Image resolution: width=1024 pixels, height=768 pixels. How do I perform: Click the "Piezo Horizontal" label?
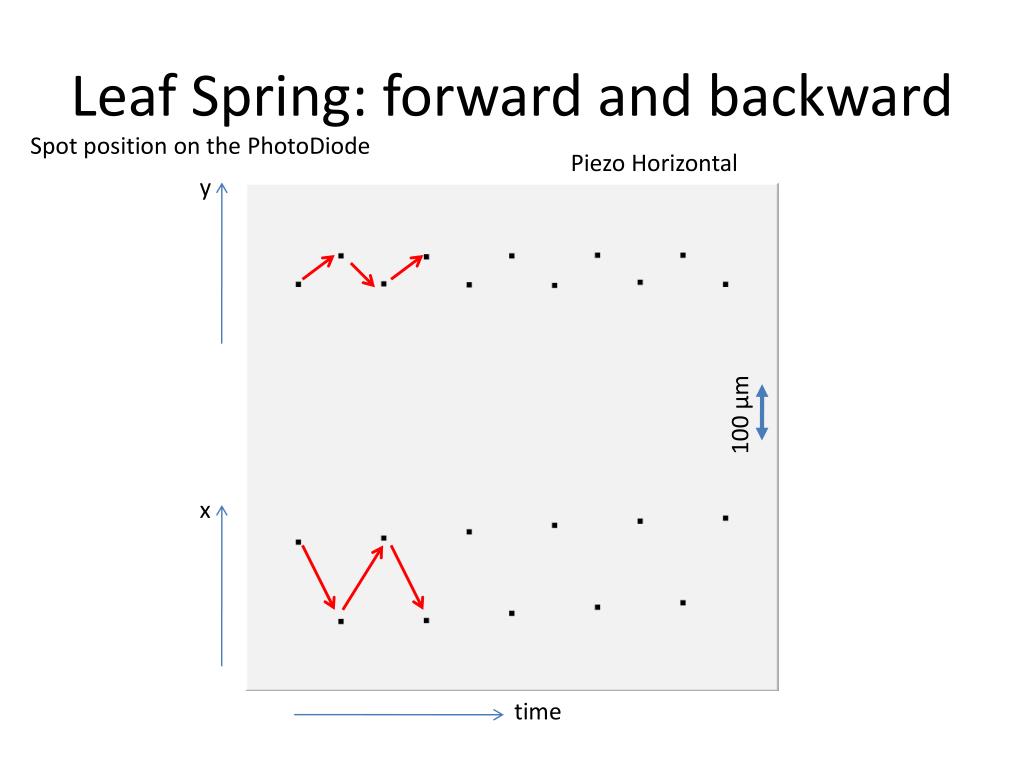click(654, 163)
